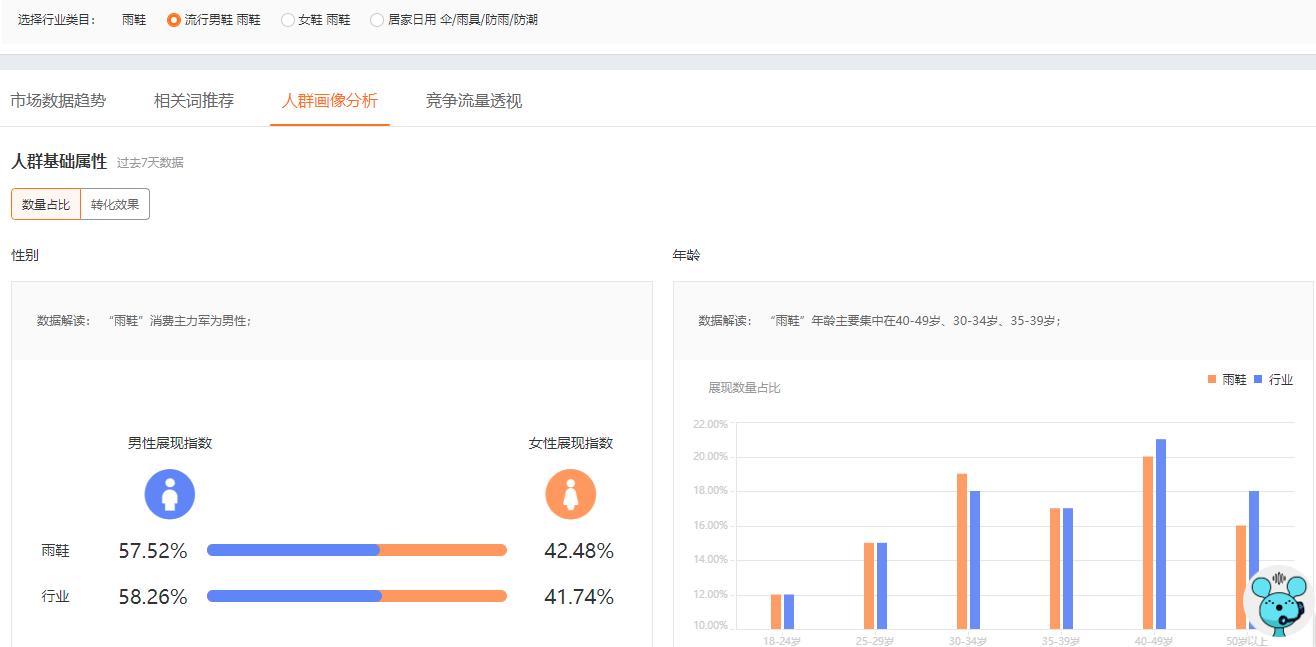Click the 行业 gender ratio bar
Viewport: 1316px width, 647px height.
pos(355,596)
